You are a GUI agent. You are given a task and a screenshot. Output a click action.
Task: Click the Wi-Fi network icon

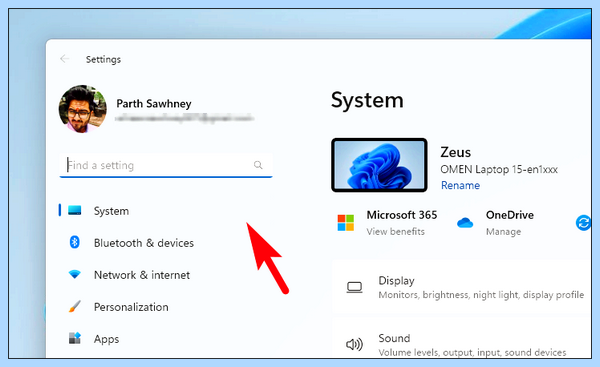(75, 274)
